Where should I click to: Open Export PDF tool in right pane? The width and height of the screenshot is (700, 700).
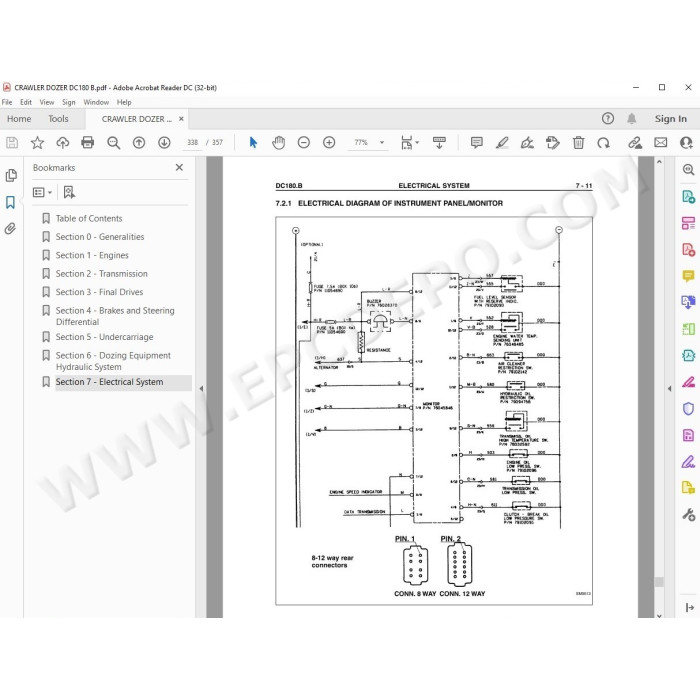tap(688, 196)
